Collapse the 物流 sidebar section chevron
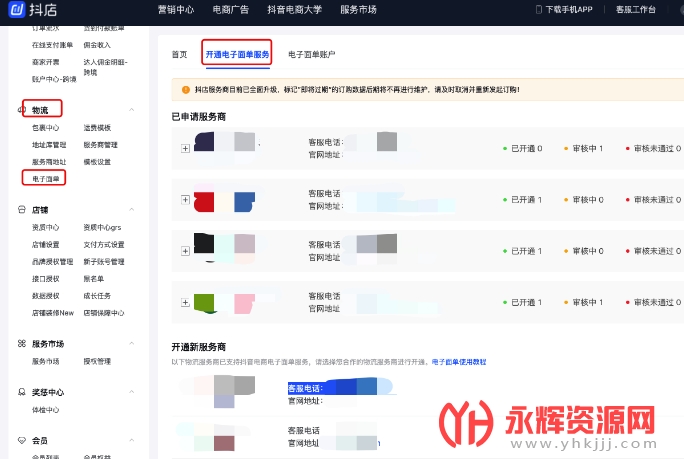Screen dimensions: 684x459 pyautogui.click(x=131, y=110)
